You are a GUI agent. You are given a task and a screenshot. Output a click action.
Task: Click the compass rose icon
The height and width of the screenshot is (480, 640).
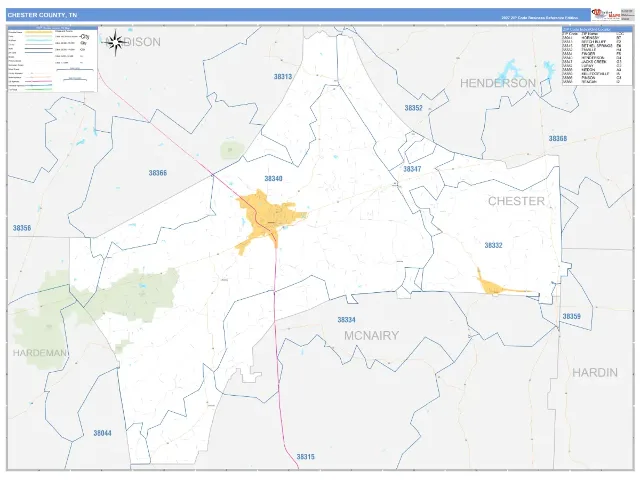(116, 42)
